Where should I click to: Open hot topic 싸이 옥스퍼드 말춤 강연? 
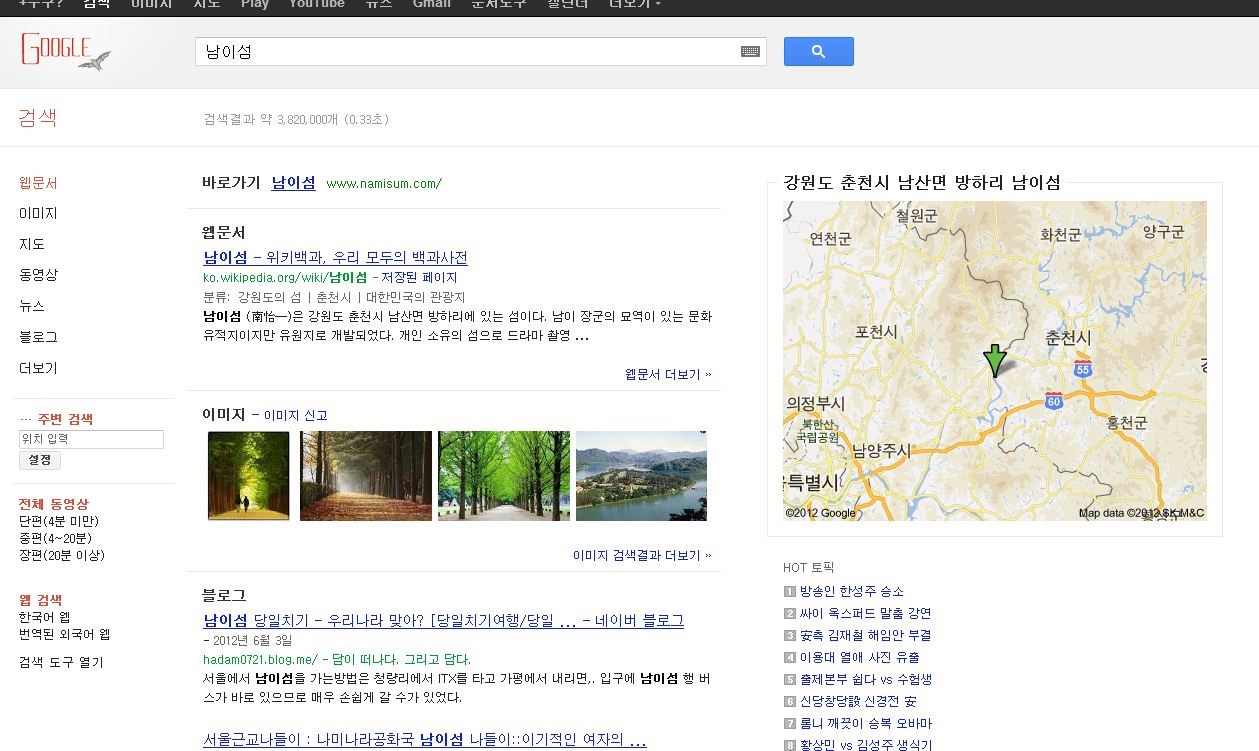pyautogui.click(x=865, y=613)
